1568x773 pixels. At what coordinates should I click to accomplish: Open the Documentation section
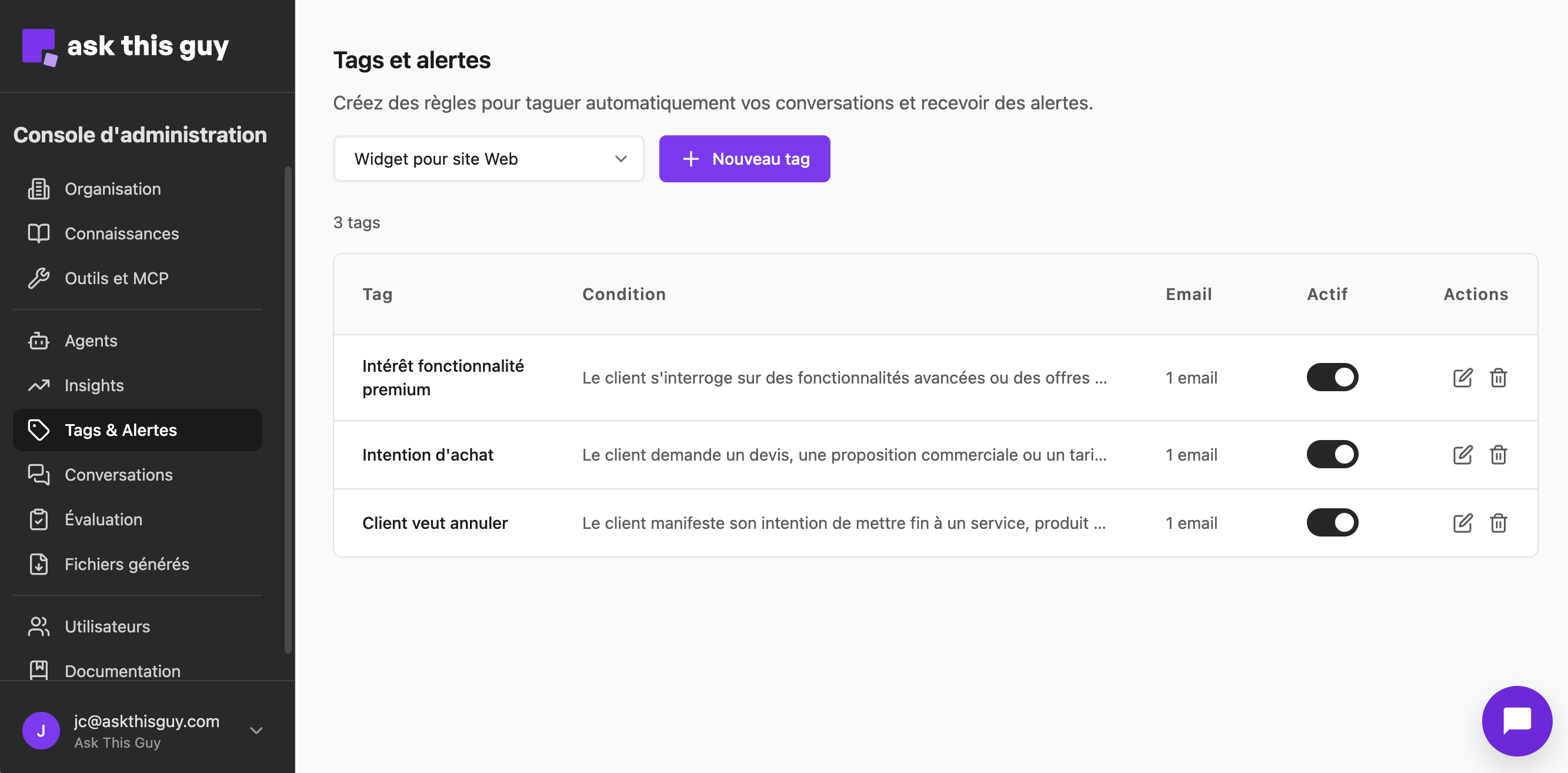pos(122,671)
